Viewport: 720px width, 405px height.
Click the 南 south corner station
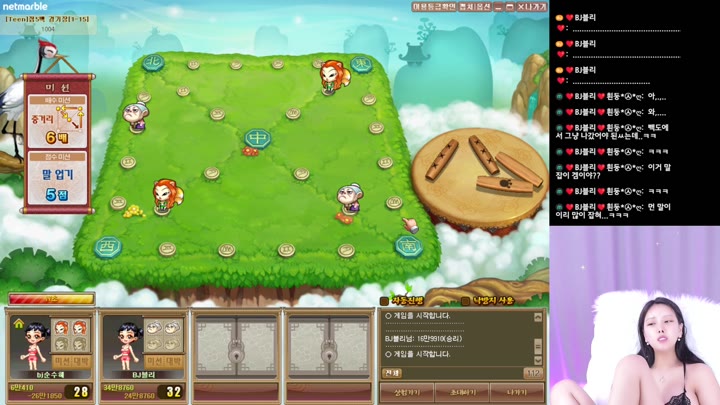pos(409,247)
